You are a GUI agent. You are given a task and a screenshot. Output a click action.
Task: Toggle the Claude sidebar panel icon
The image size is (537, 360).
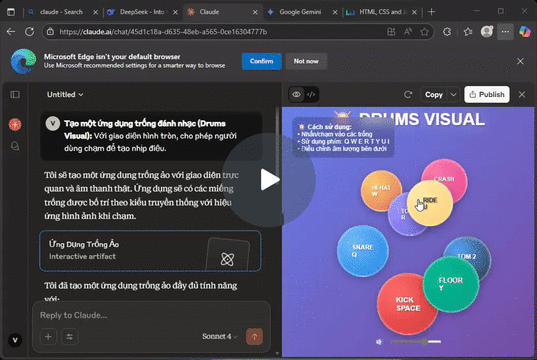(x=15, y=94)
